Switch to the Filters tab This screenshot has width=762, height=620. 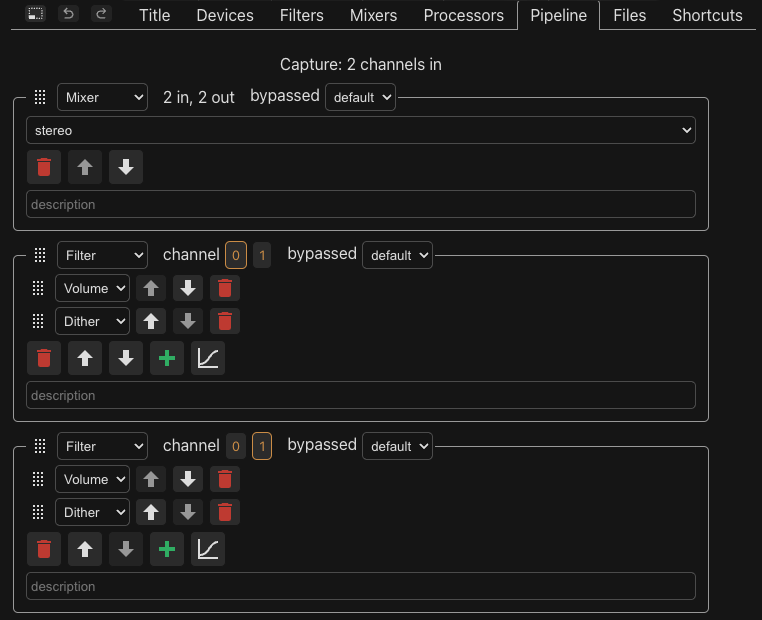[x=301, y=16]
